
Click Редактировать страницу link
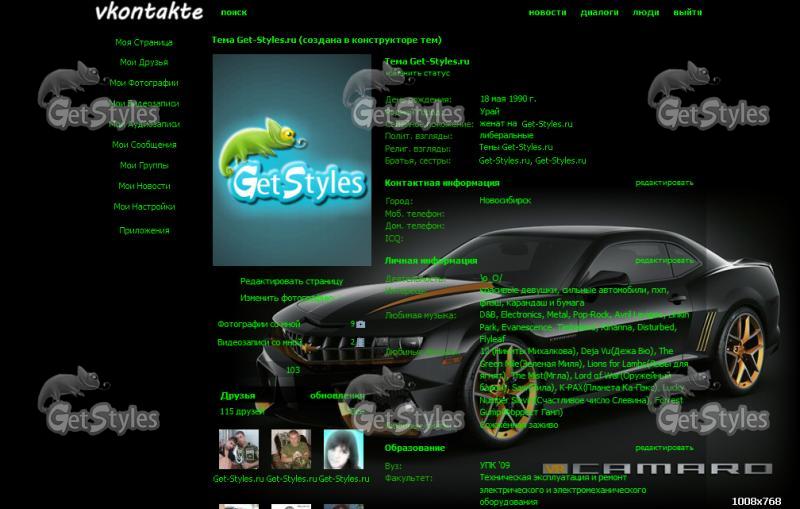point(291,282)
